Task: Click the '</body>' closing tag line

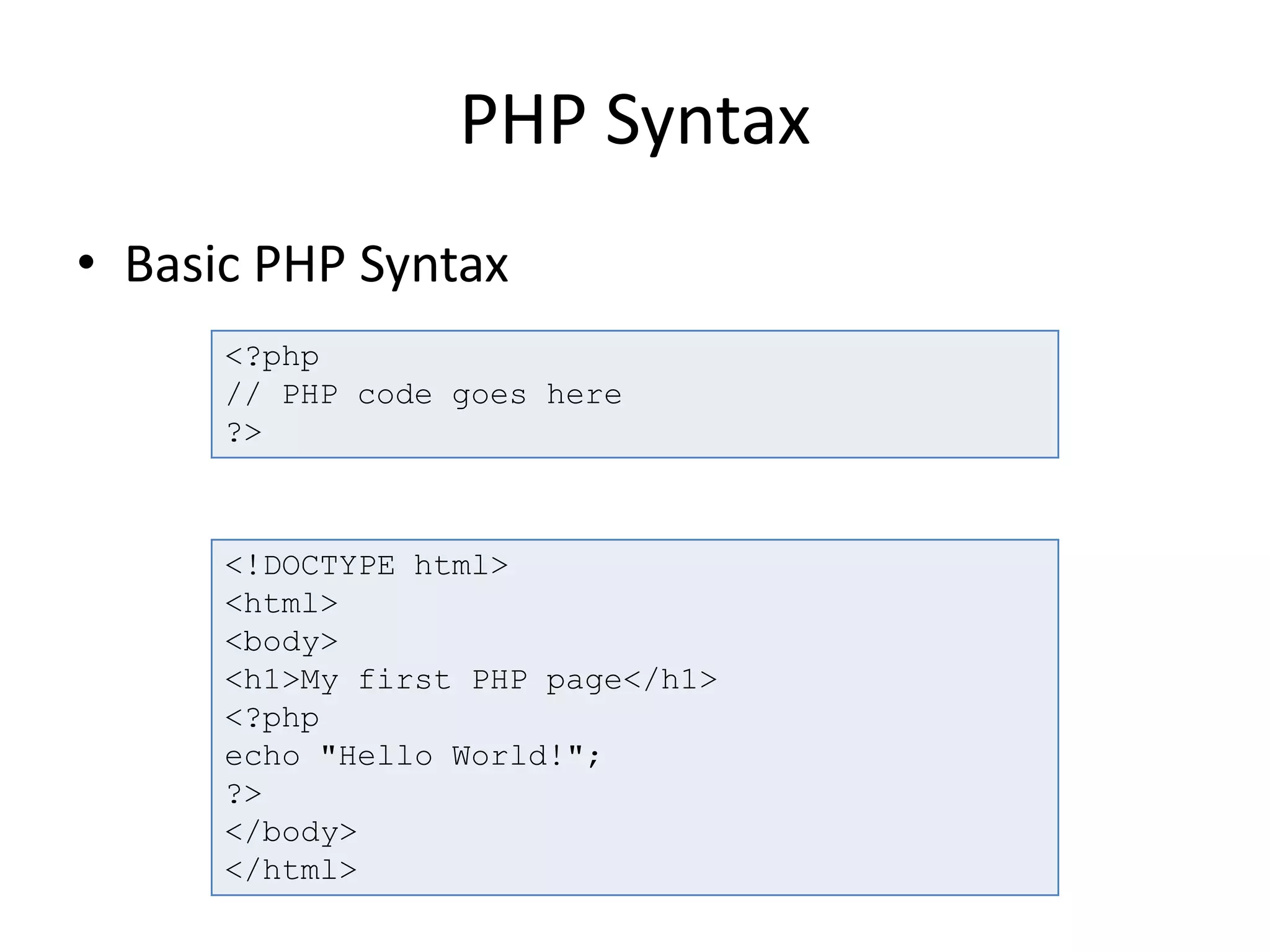Action: [x=291, y=832]
